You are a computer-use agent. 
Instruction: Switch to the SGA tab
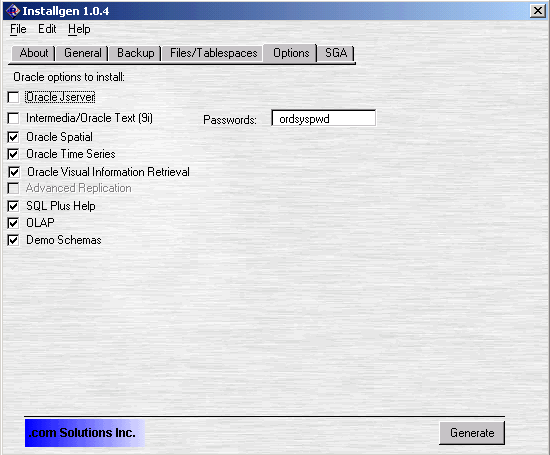click(x=336, y=53)
